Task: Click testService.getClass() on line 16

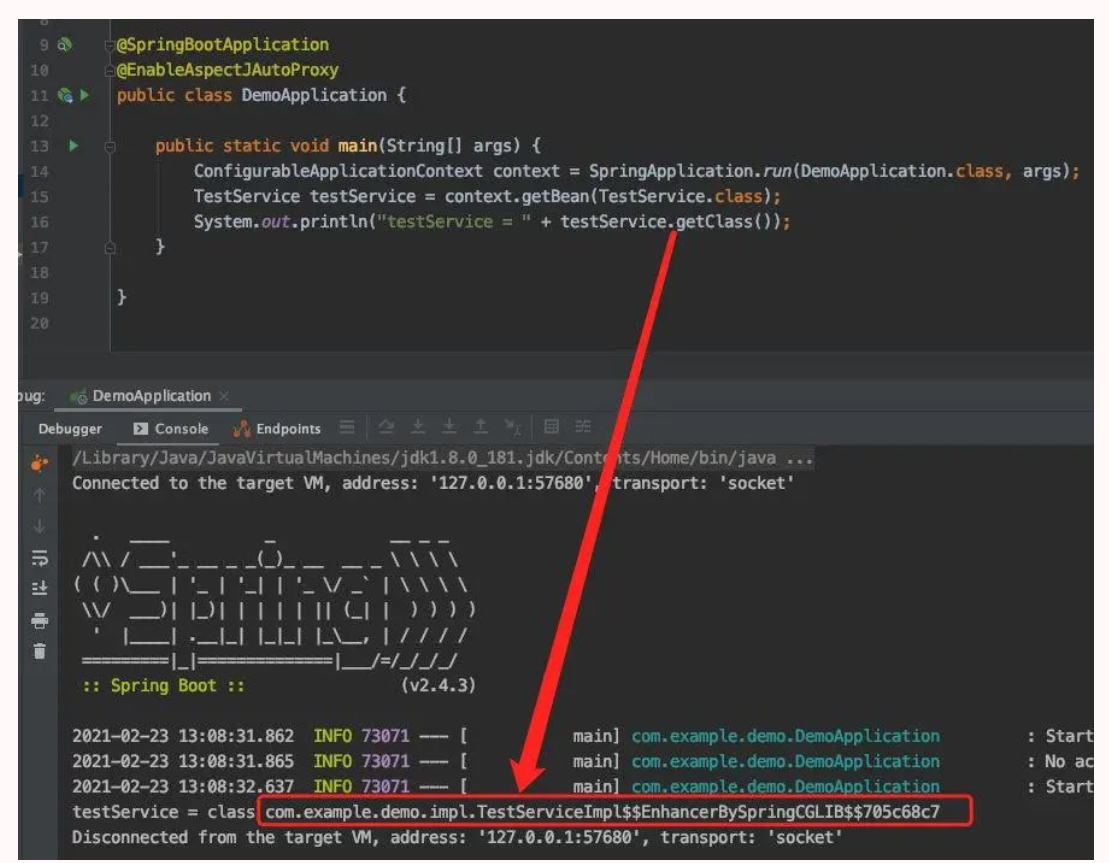Action: click(x=670, y=222)
